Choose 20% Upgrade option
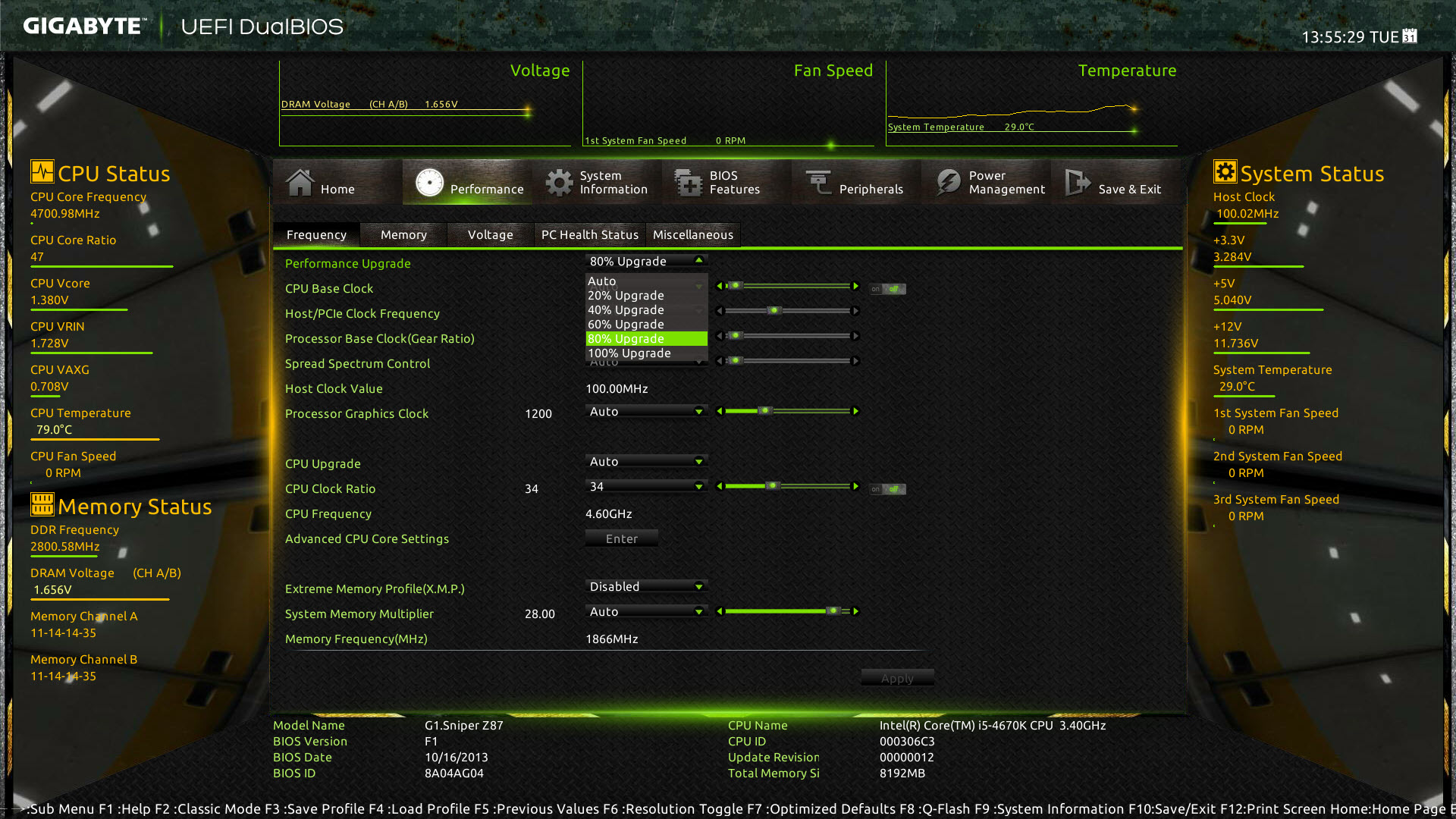The height and width of the screenshot is (819, 1456). tap(646, 296)
